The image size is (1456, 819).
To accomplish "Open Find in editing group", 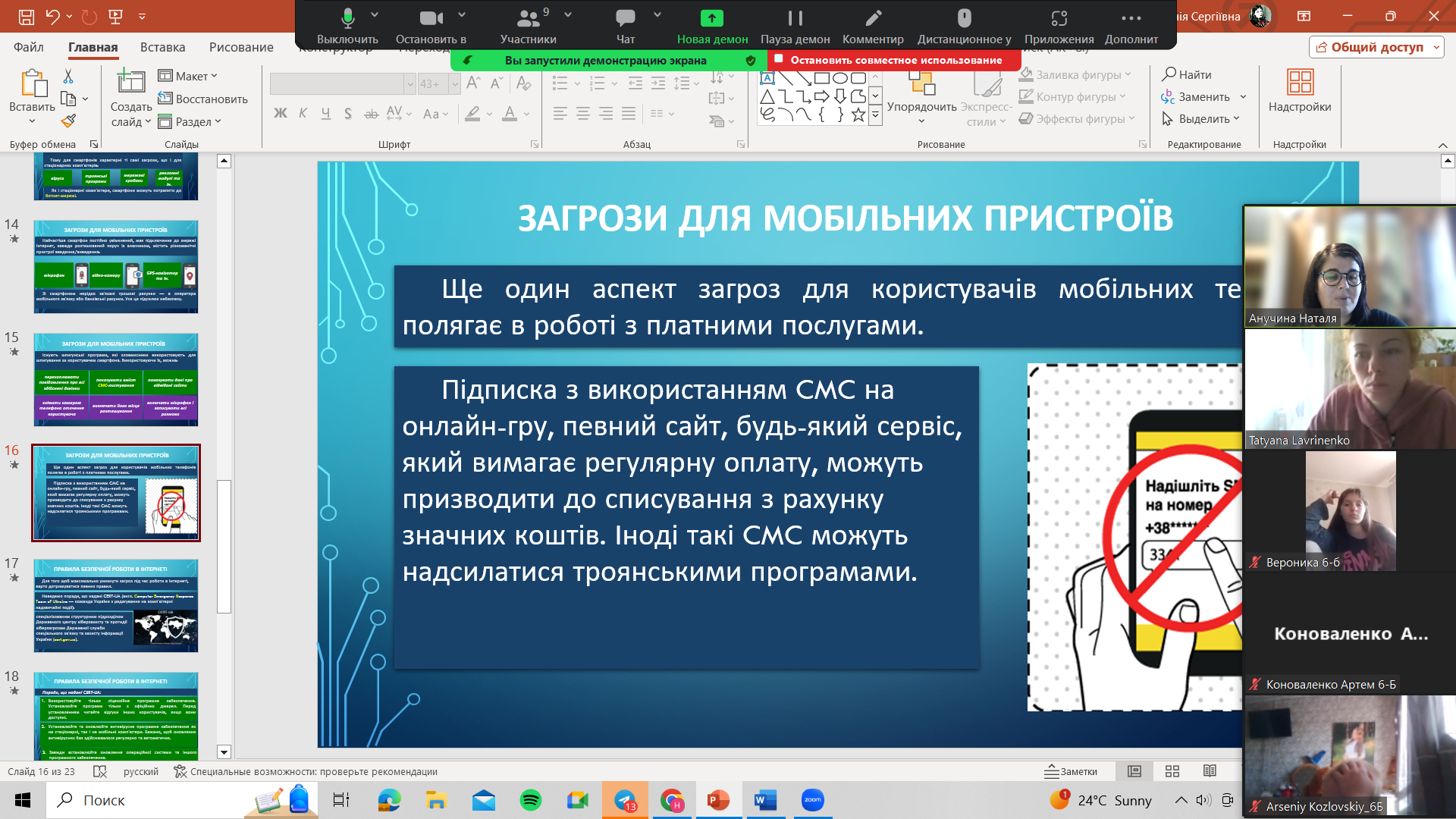I will (1188, 74).
